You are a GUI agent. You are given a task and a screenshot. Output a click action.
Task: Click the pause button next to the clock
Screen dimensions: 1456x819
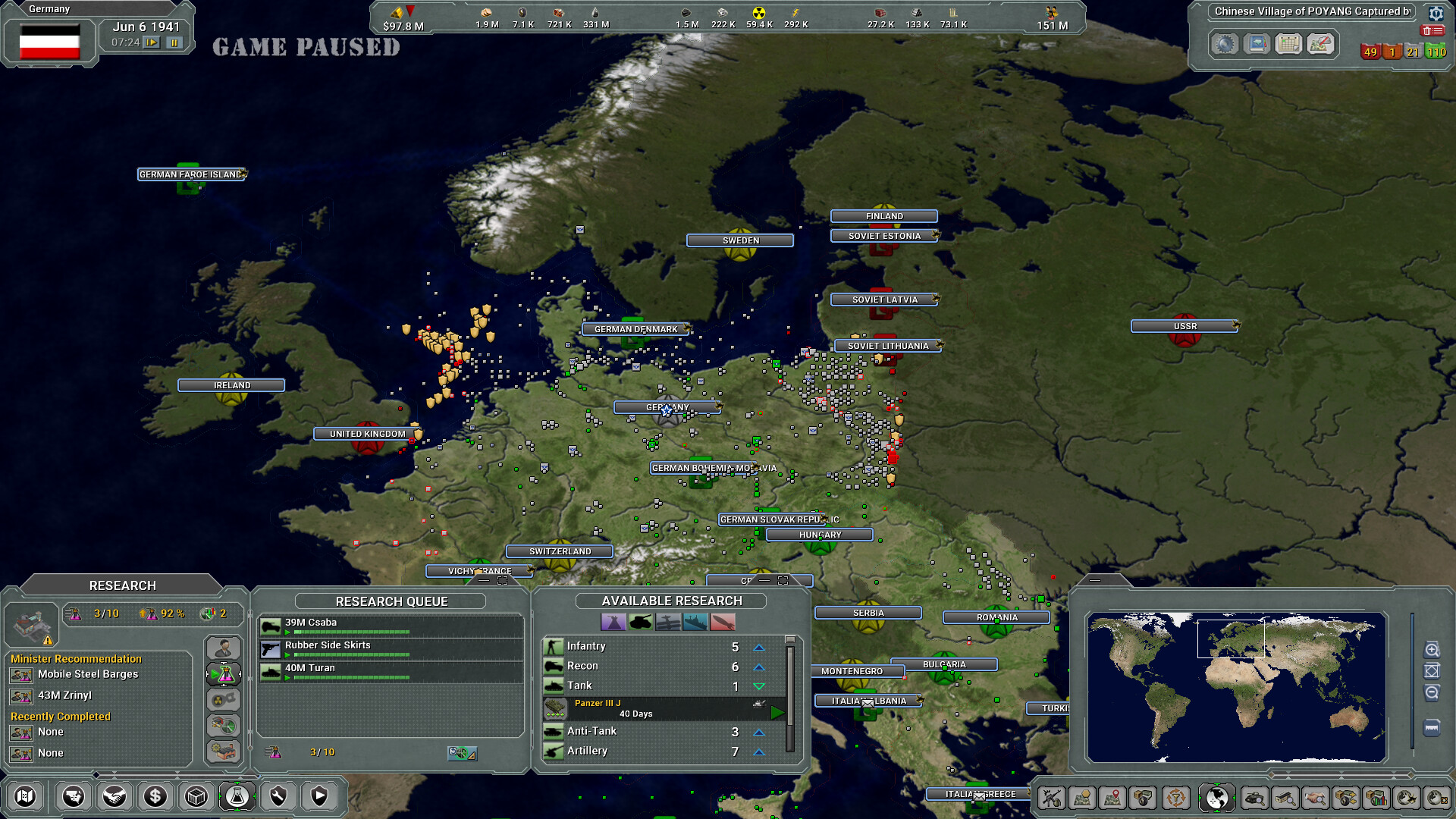coord(175,44)
